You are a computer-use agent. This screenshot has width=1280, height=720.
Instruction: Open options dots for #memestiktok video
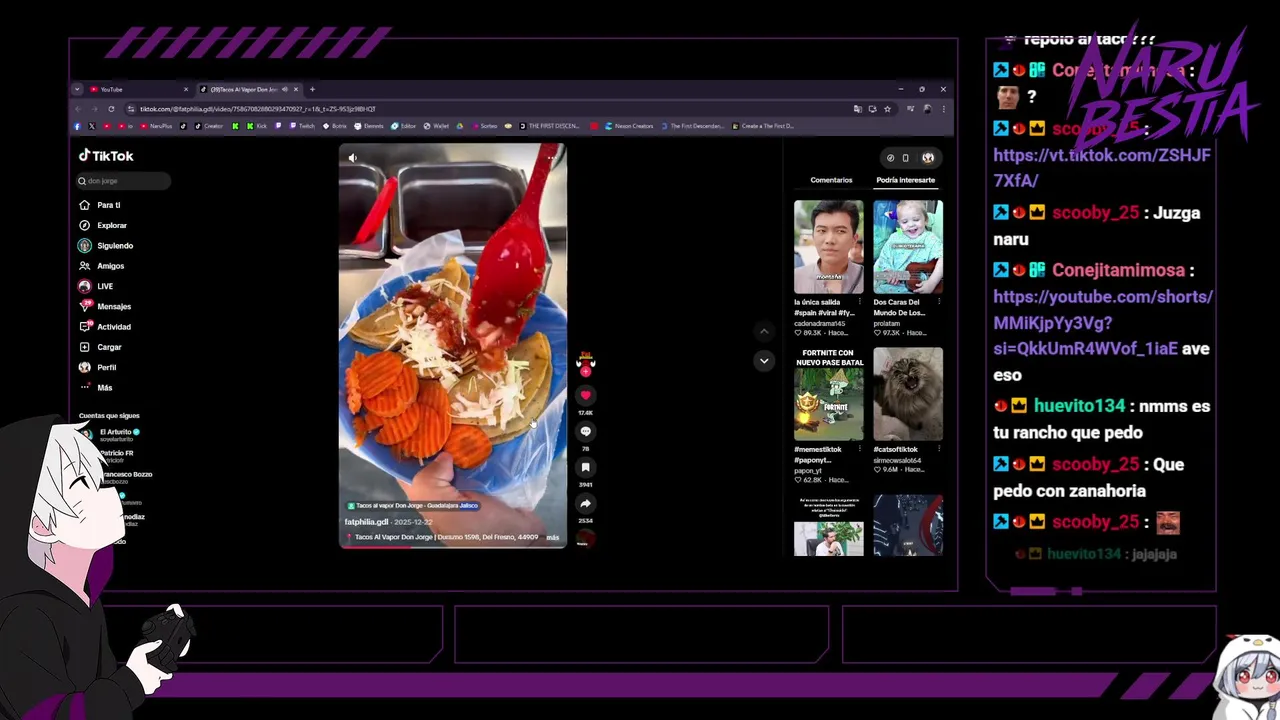(860, 449)
